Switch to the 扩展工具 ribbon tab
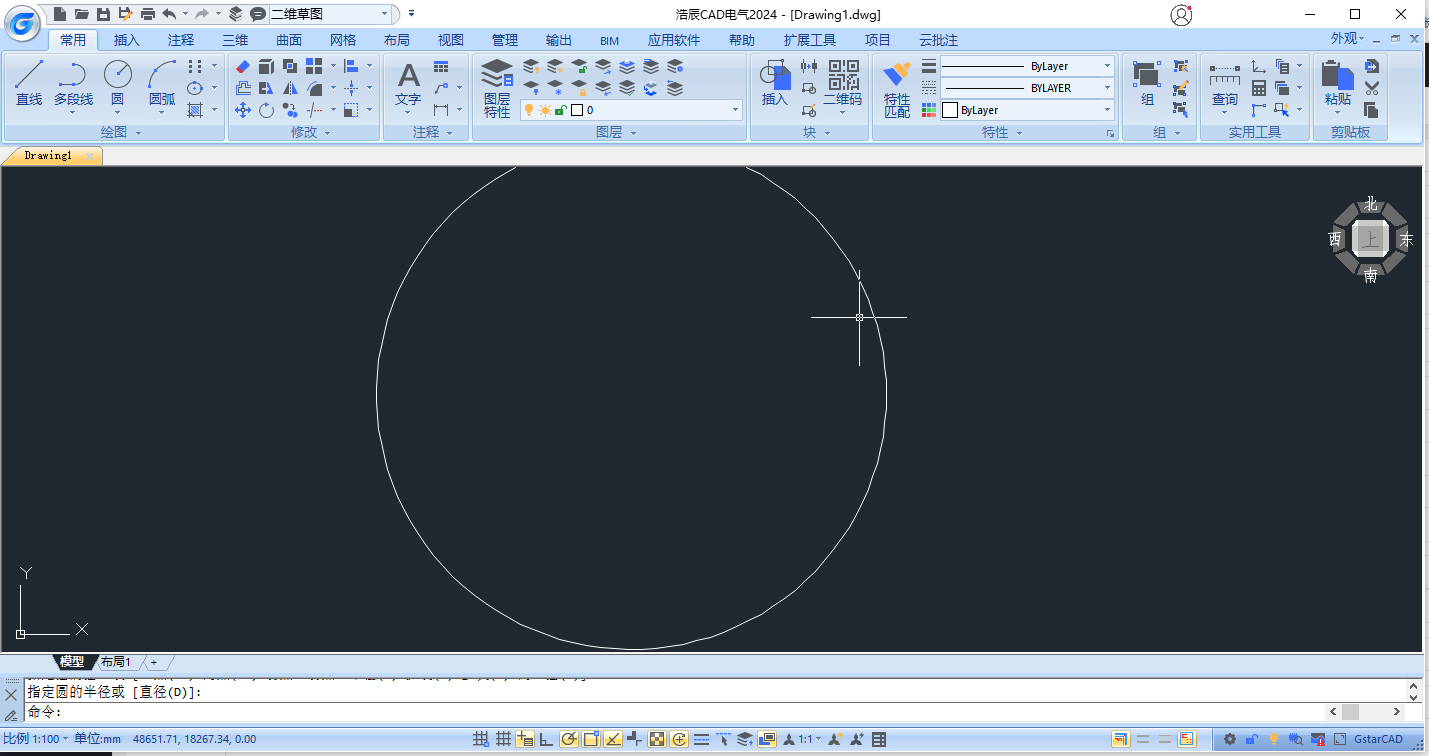1429x756 pixels. (810, 40)
